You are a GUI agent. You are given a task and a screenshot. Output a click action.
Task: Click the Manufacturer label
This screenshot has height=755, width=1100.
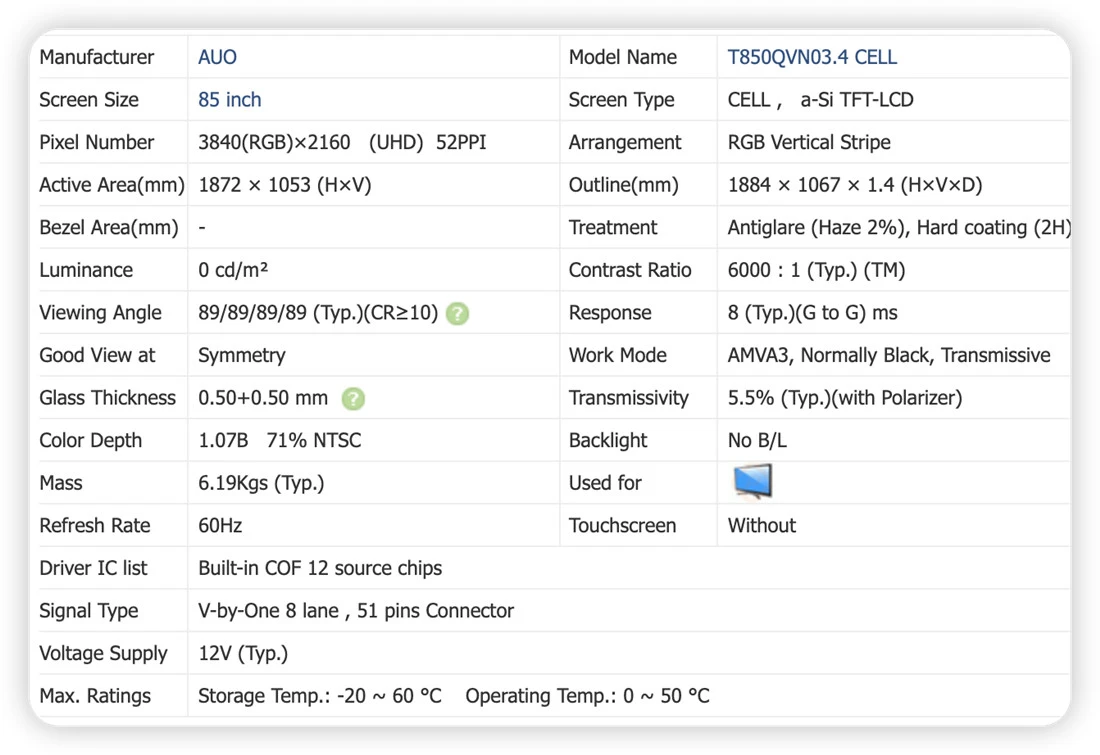(x=97, y=57)
